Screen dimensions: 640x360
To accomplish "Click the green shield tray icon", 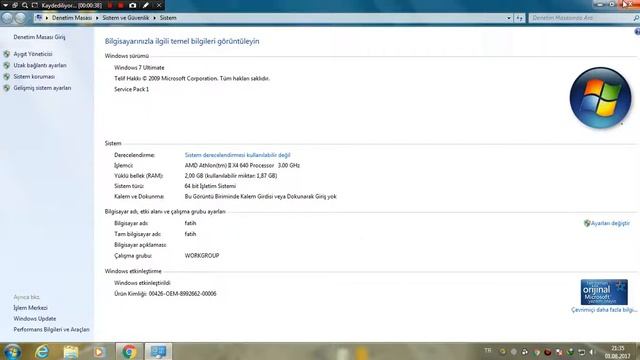I will (570, 351).
